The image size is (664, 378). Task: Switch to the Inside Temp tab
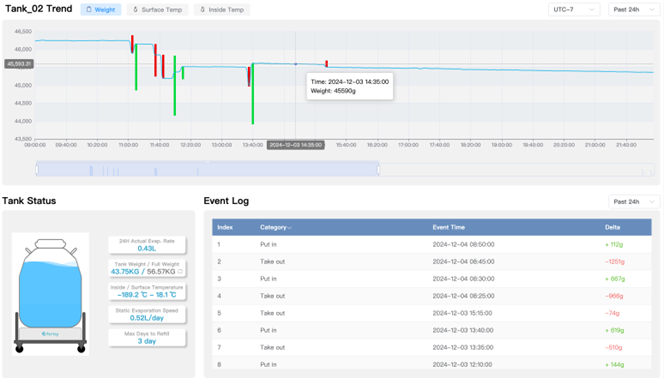[x=222, y=9]
